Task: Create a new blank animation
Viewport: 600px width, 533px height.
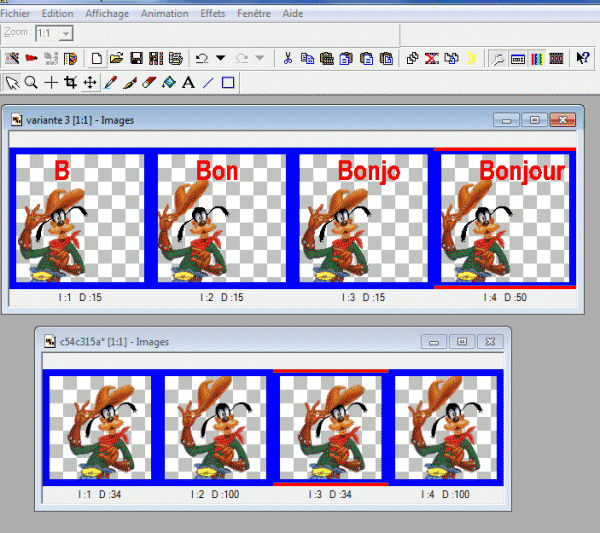Action: (97, 59)
